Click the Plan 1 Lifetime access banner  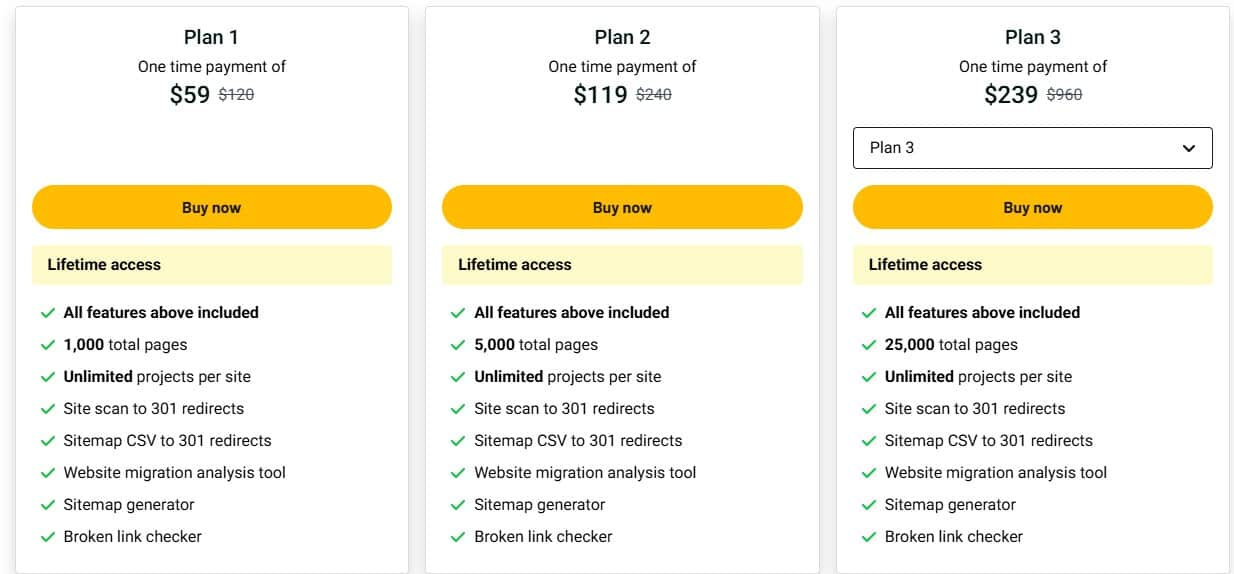(211, 265)
